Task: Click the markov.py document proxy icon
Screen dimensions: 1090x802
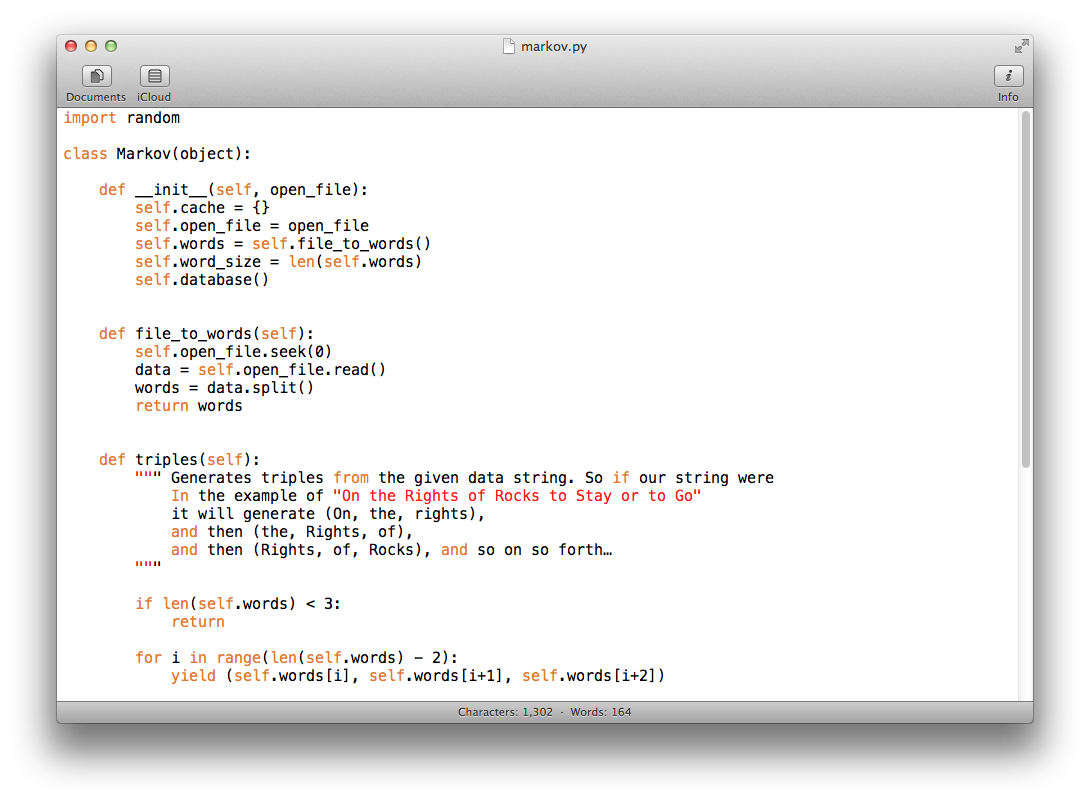Action: coord(509,46)
